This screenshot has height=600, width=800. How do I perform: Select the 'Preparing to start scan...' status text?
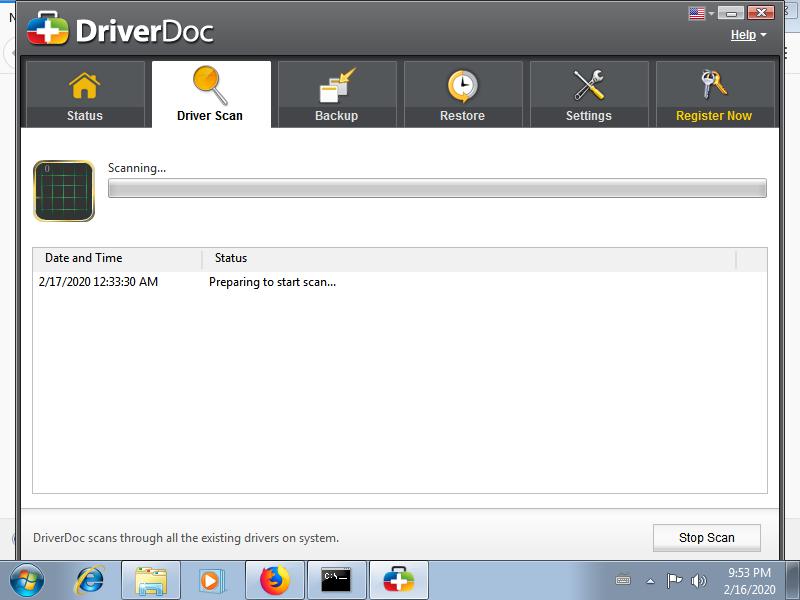click(x=272, y=282)
